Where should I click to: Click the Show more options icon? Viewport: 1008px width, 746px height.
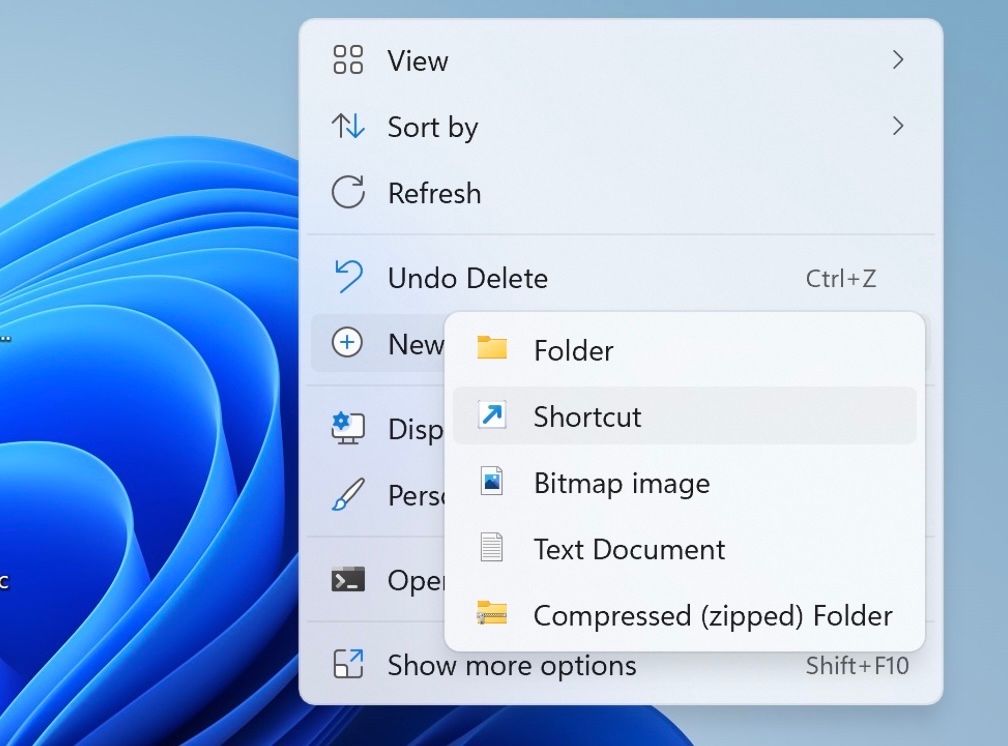[348, 664]
